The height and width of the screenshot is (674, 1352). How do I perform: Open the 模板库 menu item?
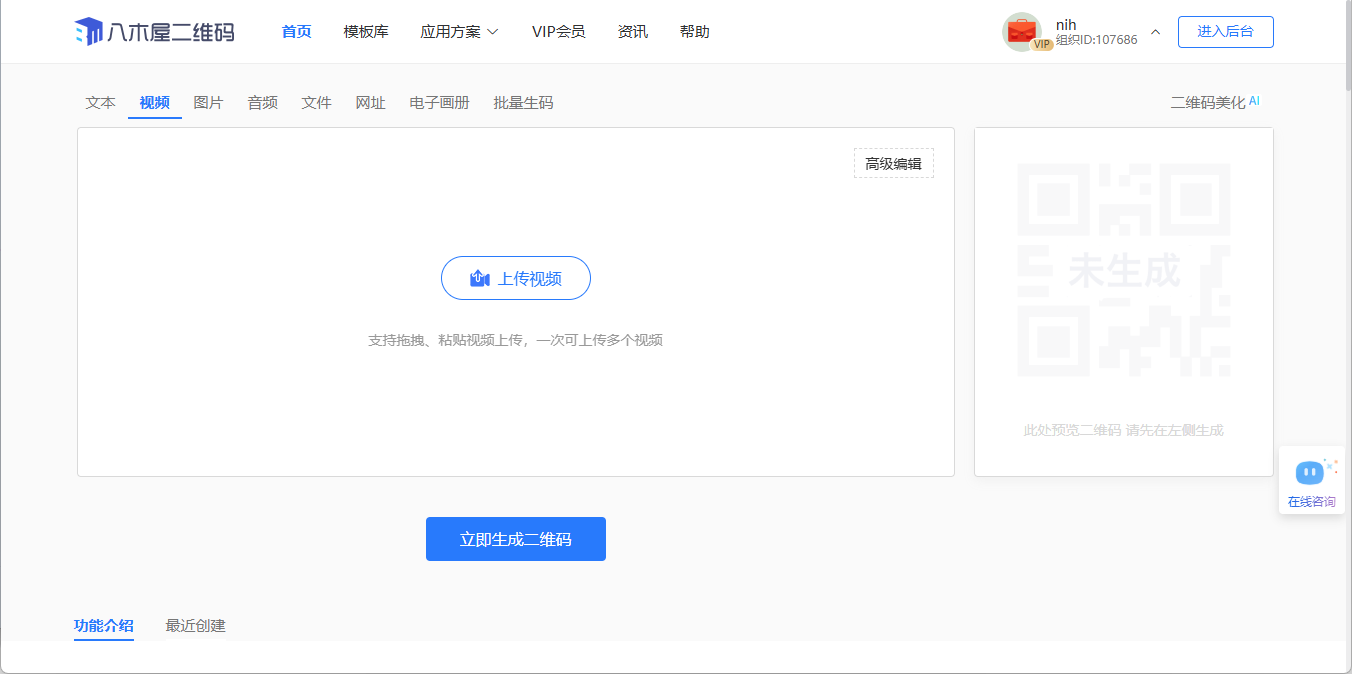click(x=366, y=32)
